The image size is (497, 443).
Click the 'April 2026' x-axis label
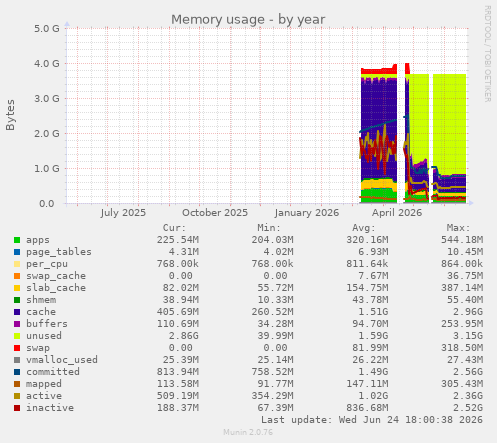397,213
